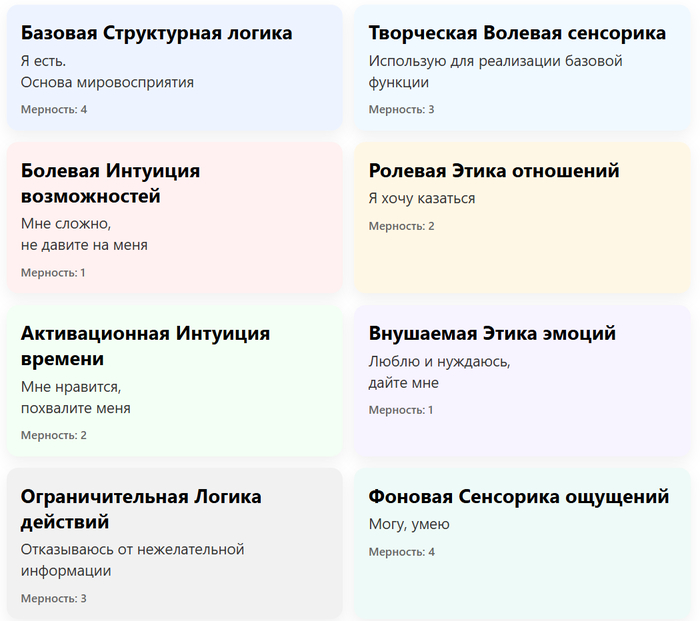Click «Мерность: 4» under Фоновая Сенсорика ощущений
This screenshot has width=700, height=621.
click(401, 552)
